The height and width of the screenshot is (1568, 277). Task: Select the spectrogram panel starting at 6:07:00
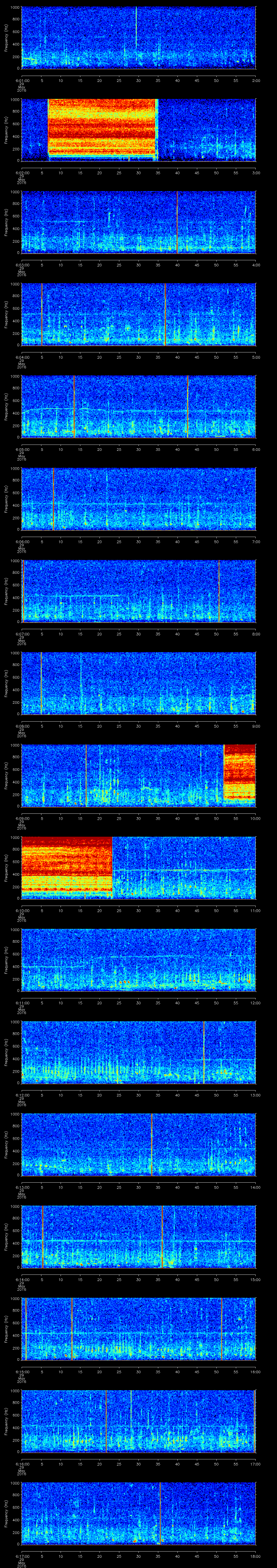click(138, 591)
